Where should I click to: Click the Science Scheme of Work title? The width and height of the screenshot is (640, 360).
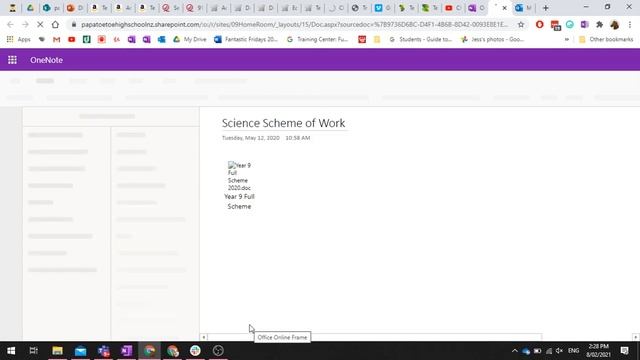pyautogui.click(x=283, y=123)
